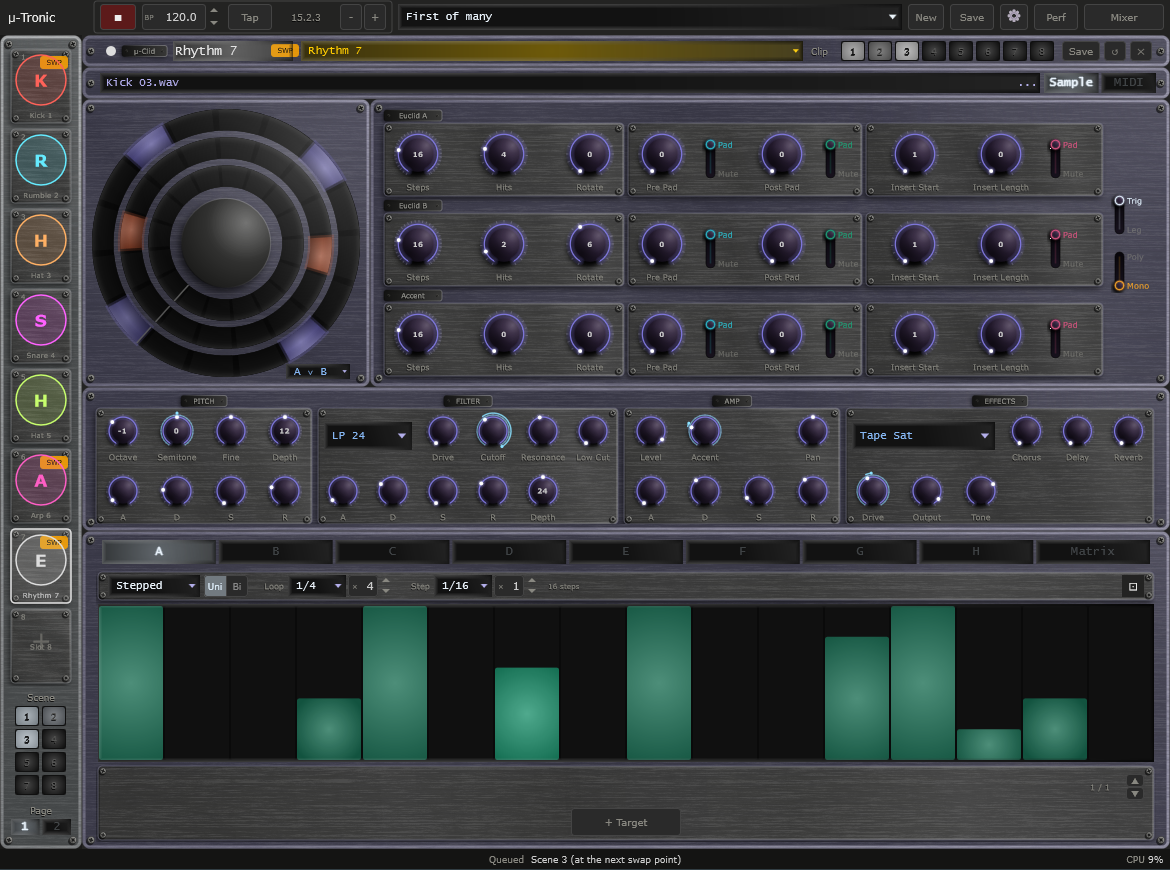Screen dimensions: 1170x870
Task: Click the effects Reverb knob
Action: click(1128, 431)
